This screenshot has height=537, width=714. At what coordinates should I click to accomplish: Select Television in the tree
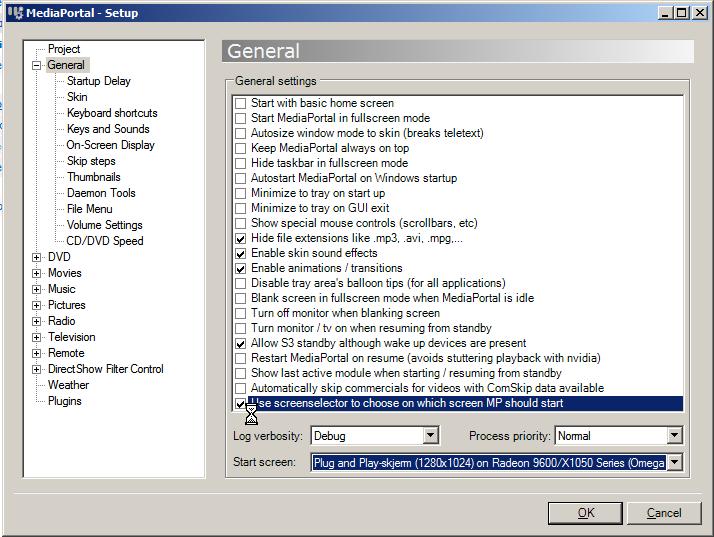[x=72, y=337]
